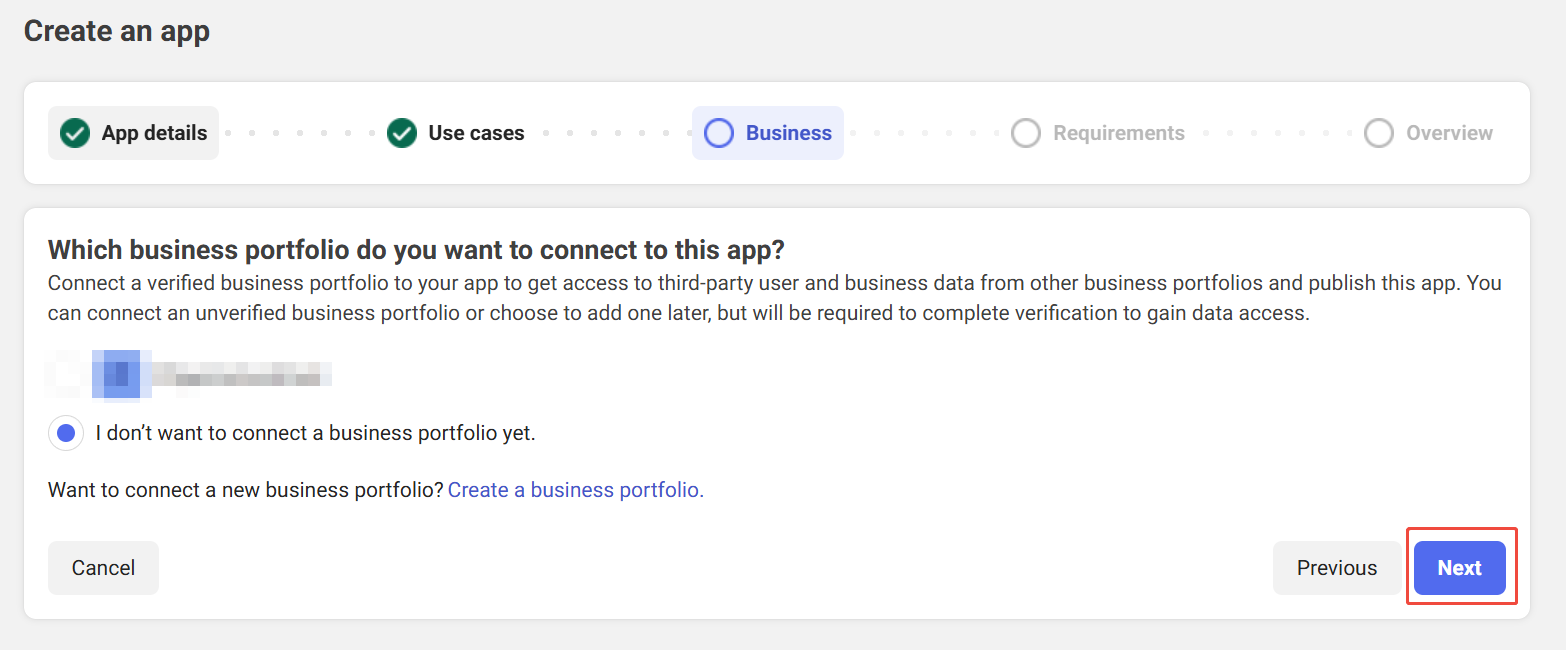
Task: Select the "I don't want to connect" radio button
Action: (66, 433)
